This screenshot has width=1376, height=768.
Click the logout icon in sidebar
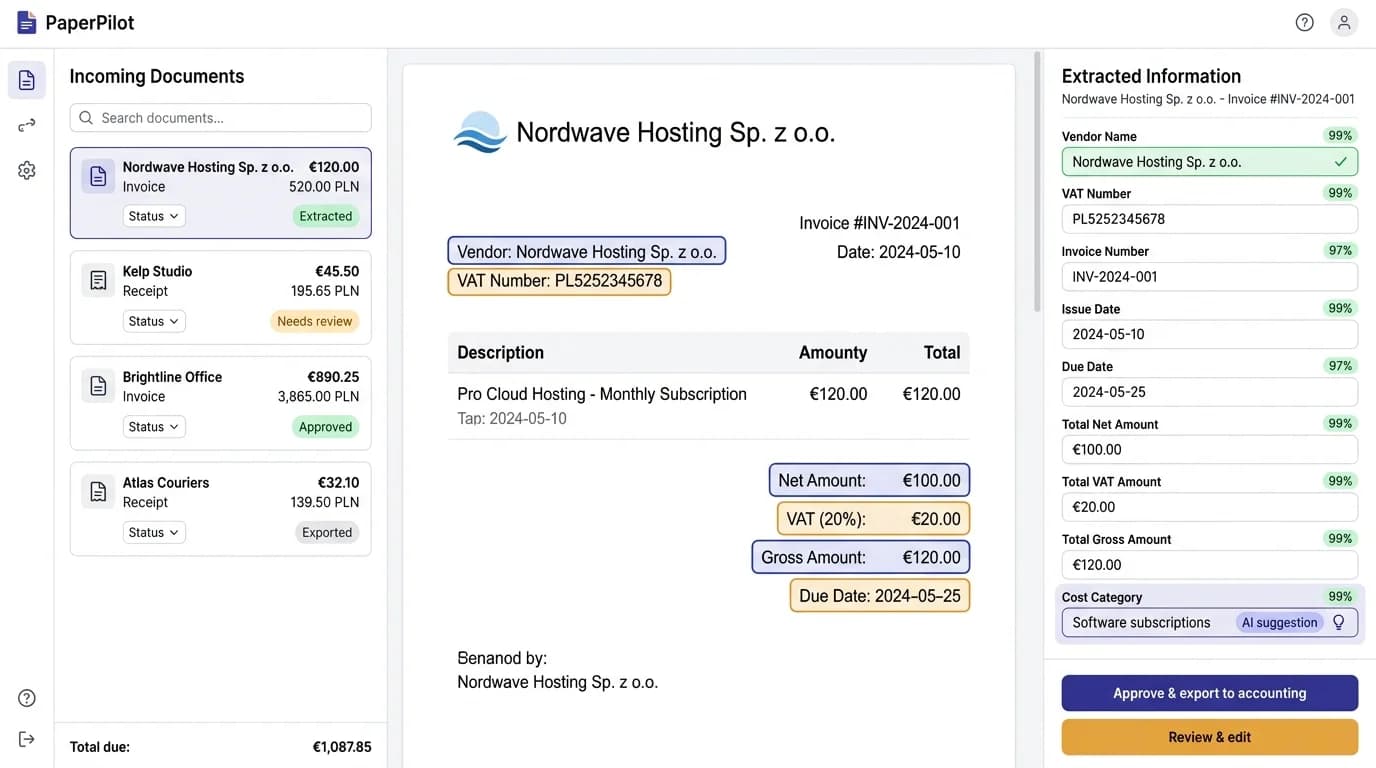click(27, 739)
